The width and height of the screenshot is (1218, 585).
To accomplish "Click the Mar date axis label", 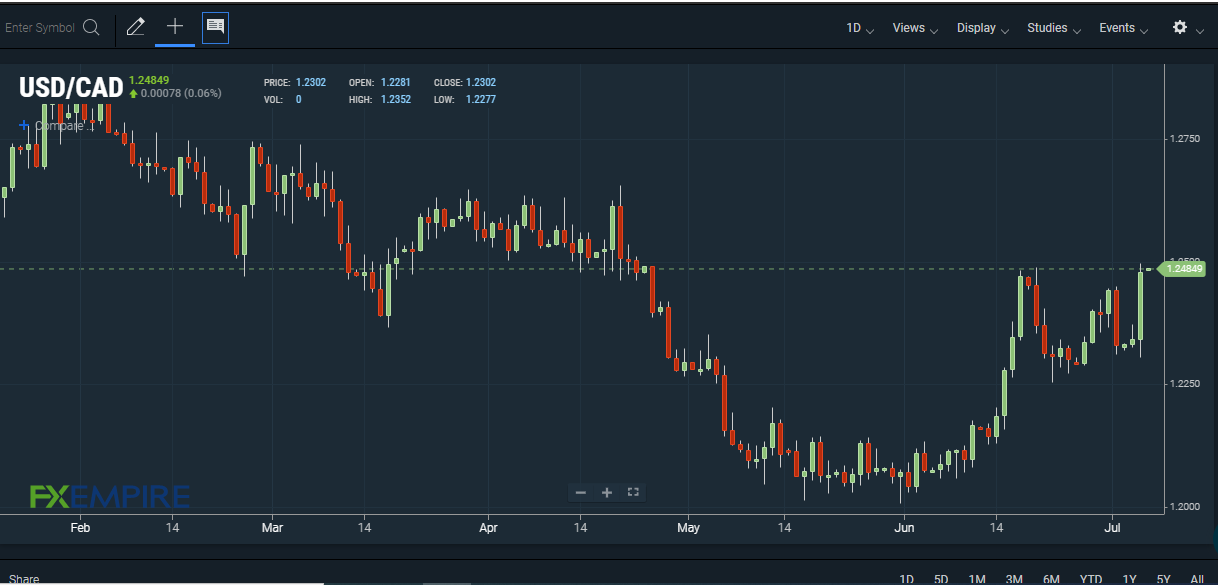I will point(272,527).
